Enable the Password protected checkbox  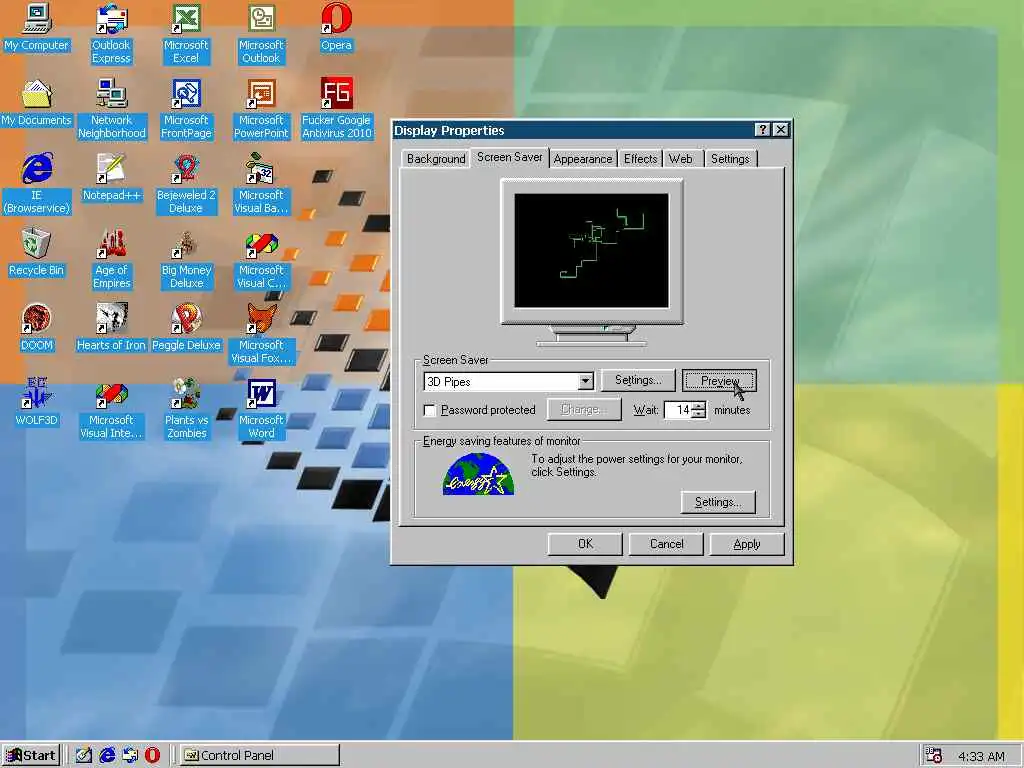coord(430,410)
